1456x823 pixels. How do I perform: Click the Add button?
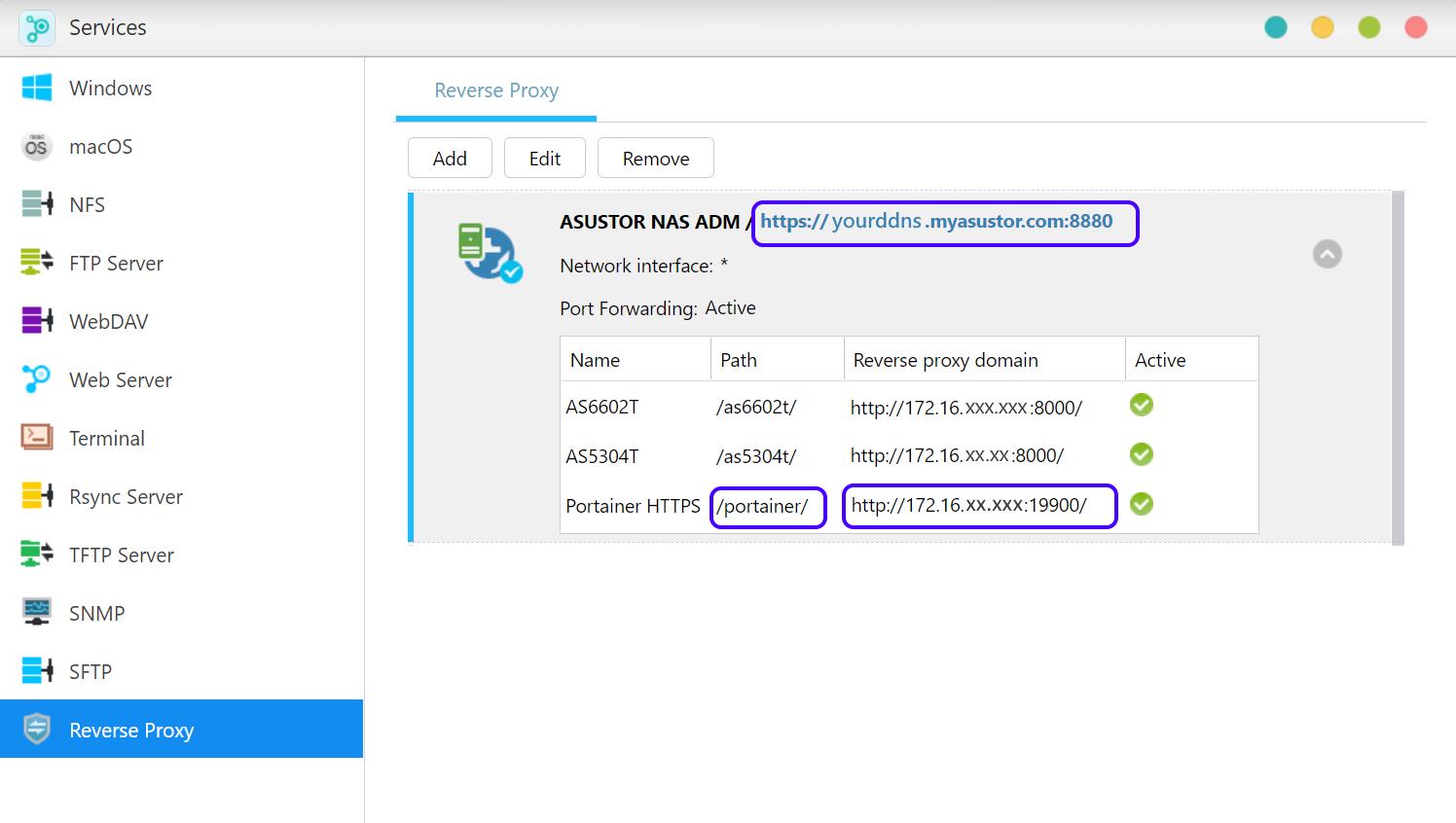pos(450,158)
